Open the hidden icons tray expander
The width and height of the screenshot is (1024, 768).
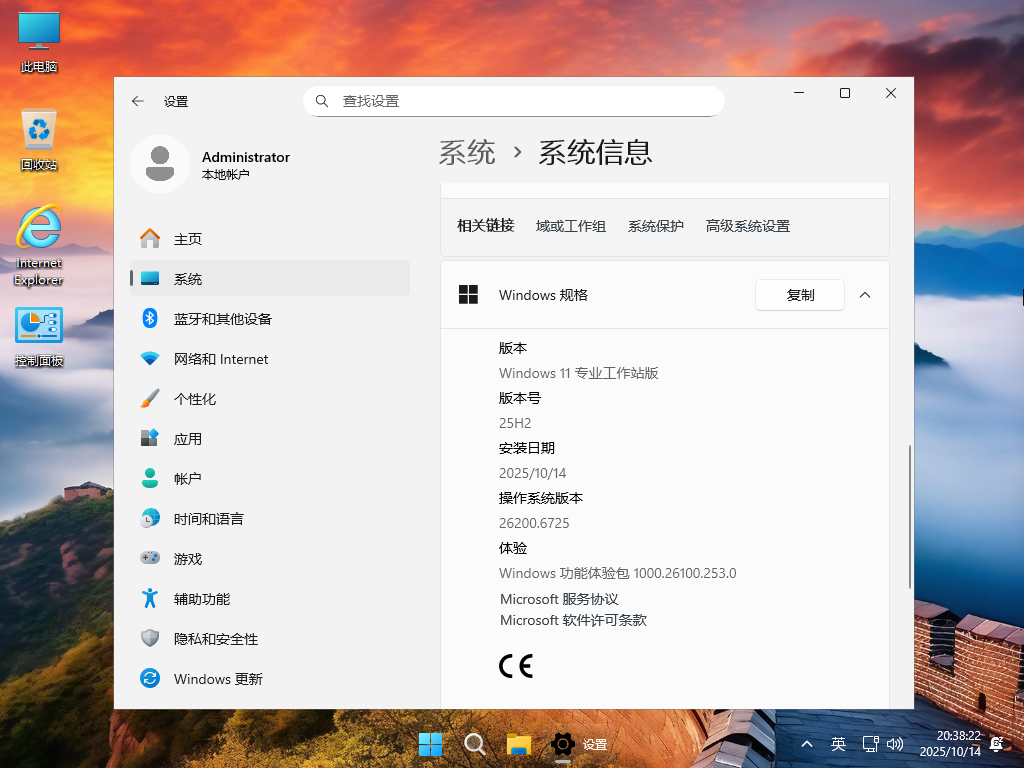pos(806,744)
